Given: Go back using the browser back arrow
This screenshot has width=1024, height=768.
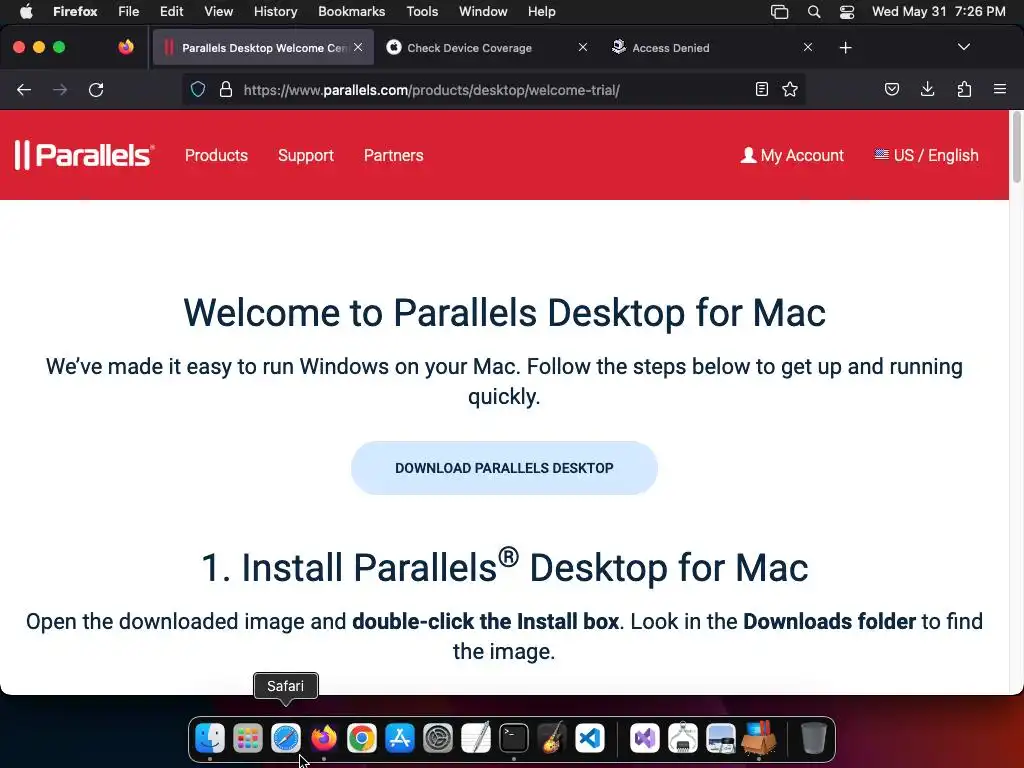Looking at the screenshot, I should pyautogui.click(x=24, y=89).
